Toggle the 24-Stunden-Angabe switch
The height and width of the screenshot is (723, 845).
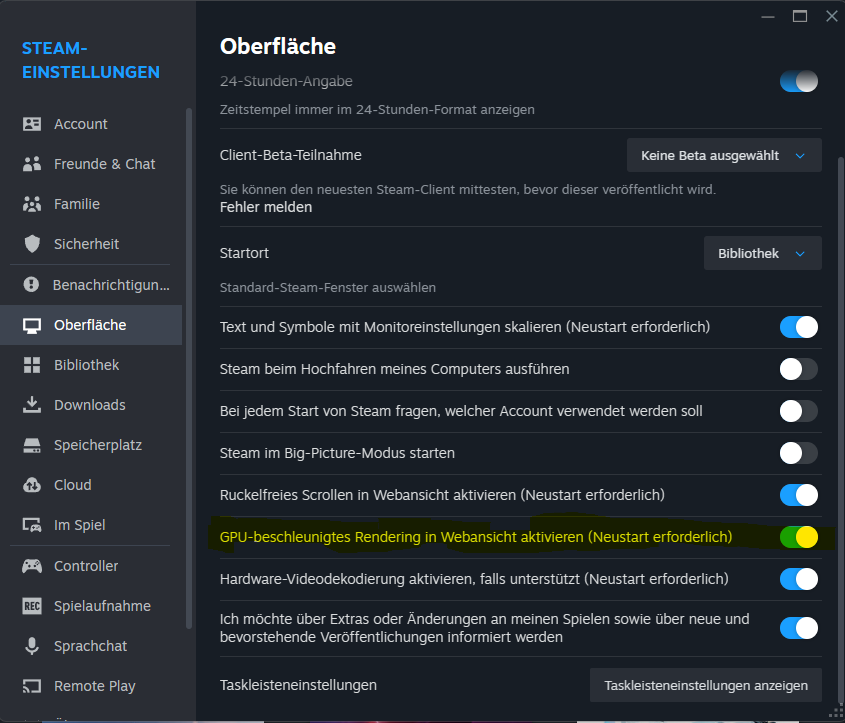tap(799, 81)
